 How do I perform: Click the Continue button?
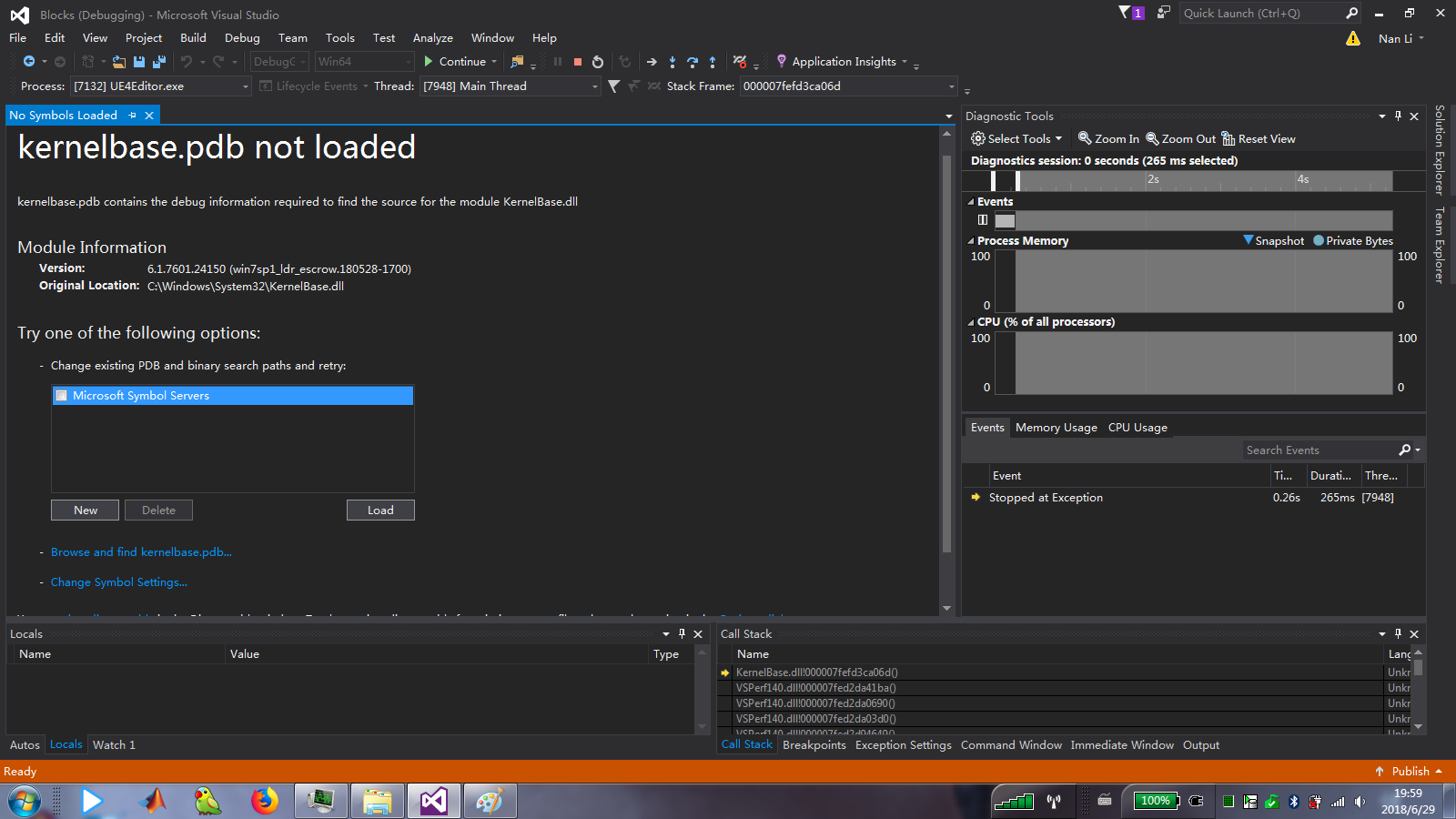point(459,61)
